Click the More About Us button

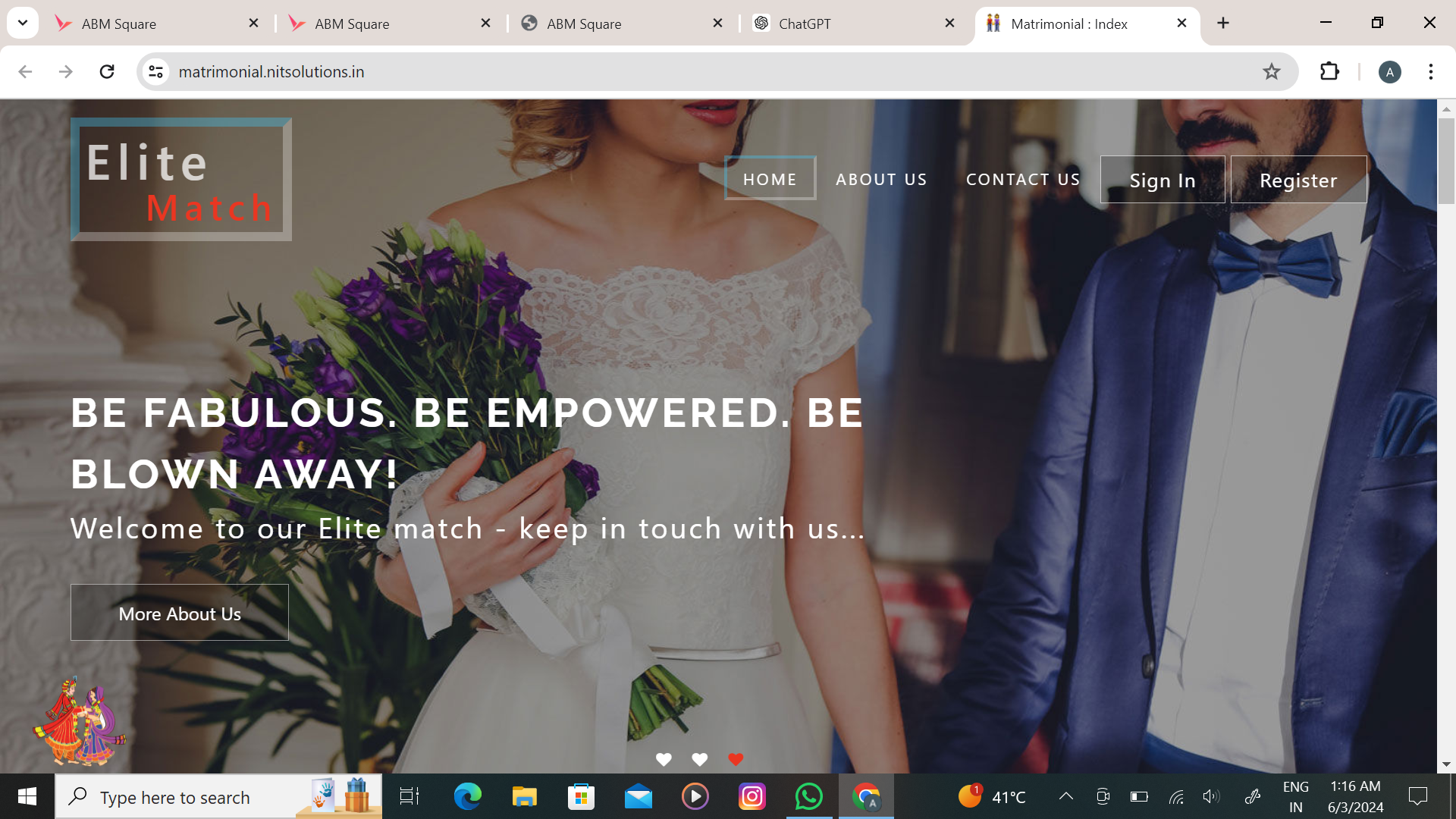(180, 613)
